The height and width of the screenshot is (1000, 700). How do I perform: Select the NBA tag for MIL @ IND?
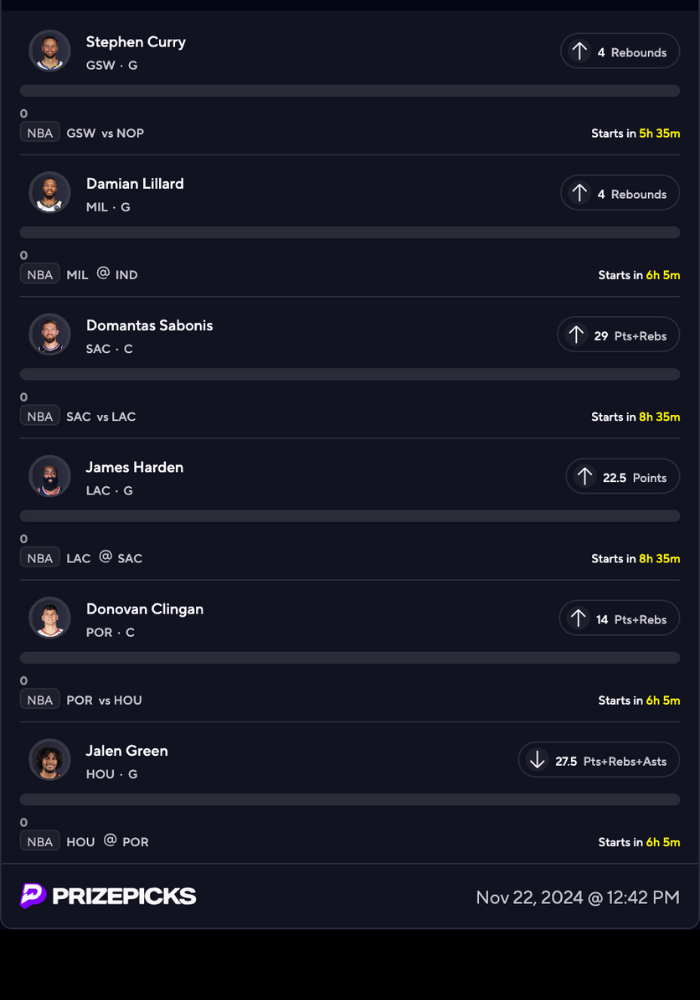point(40,275)
